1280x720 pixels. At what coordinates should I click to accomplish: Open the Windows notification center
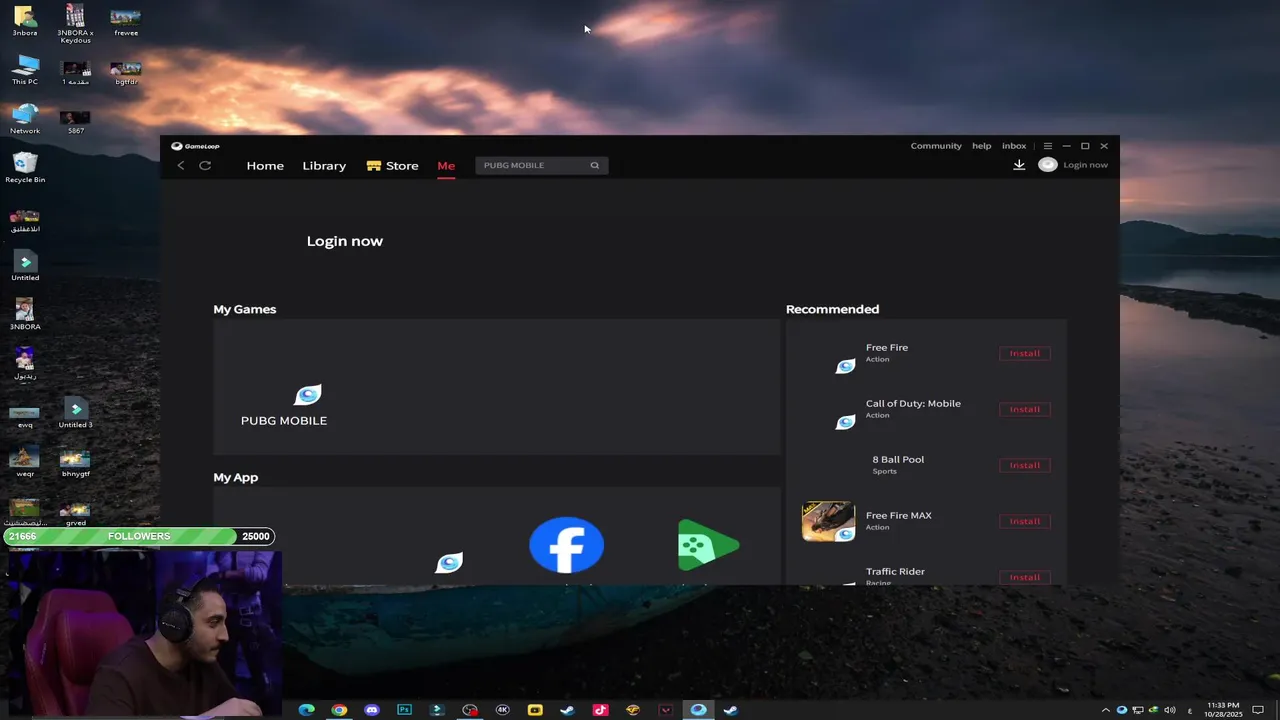(1258, 710)
